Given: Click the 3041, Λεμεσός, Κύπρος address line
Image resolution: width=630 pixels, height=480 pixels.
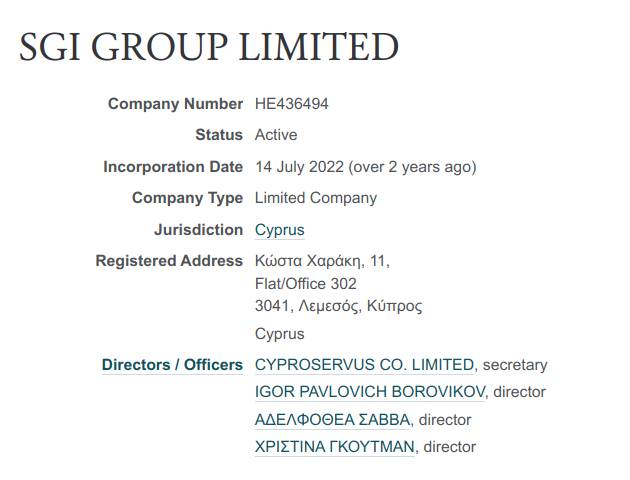Looking at the screenshot, I should tap(338, 306).
